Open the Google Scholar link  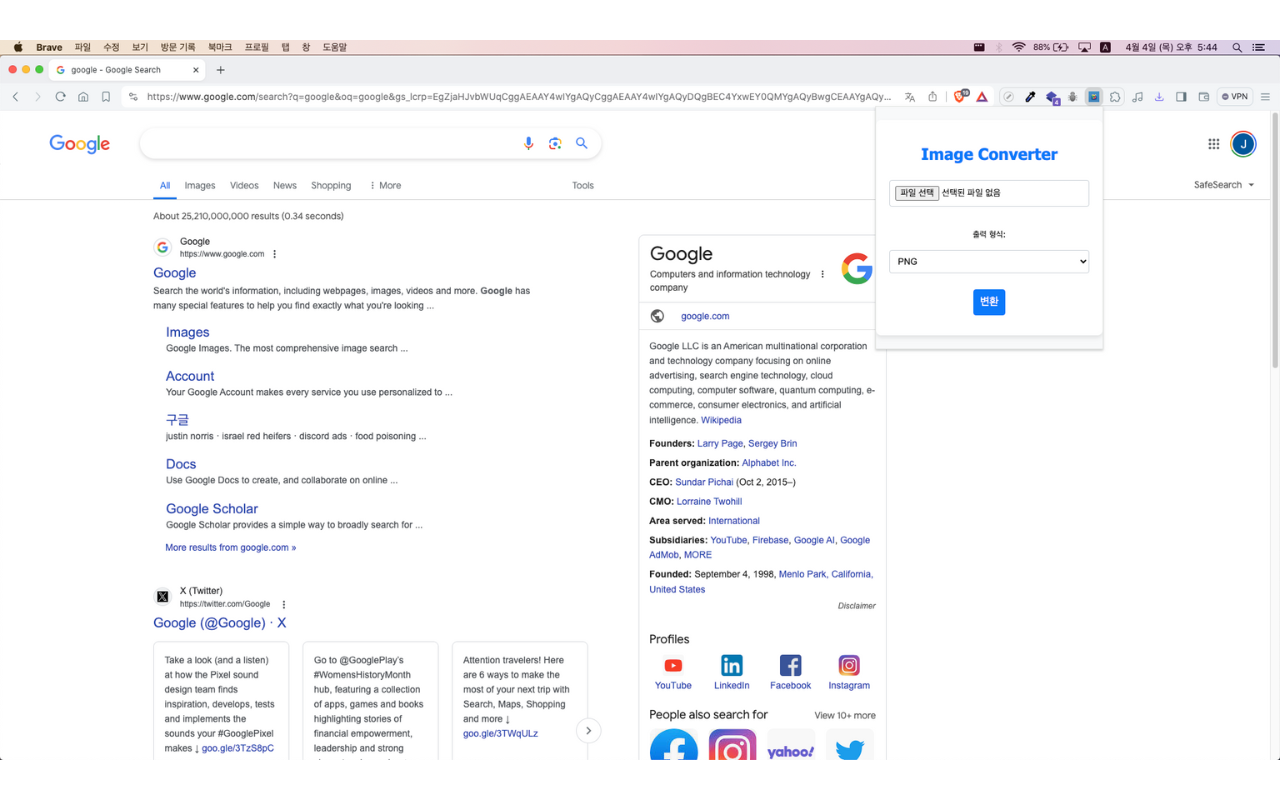click(x=212, y=509)
